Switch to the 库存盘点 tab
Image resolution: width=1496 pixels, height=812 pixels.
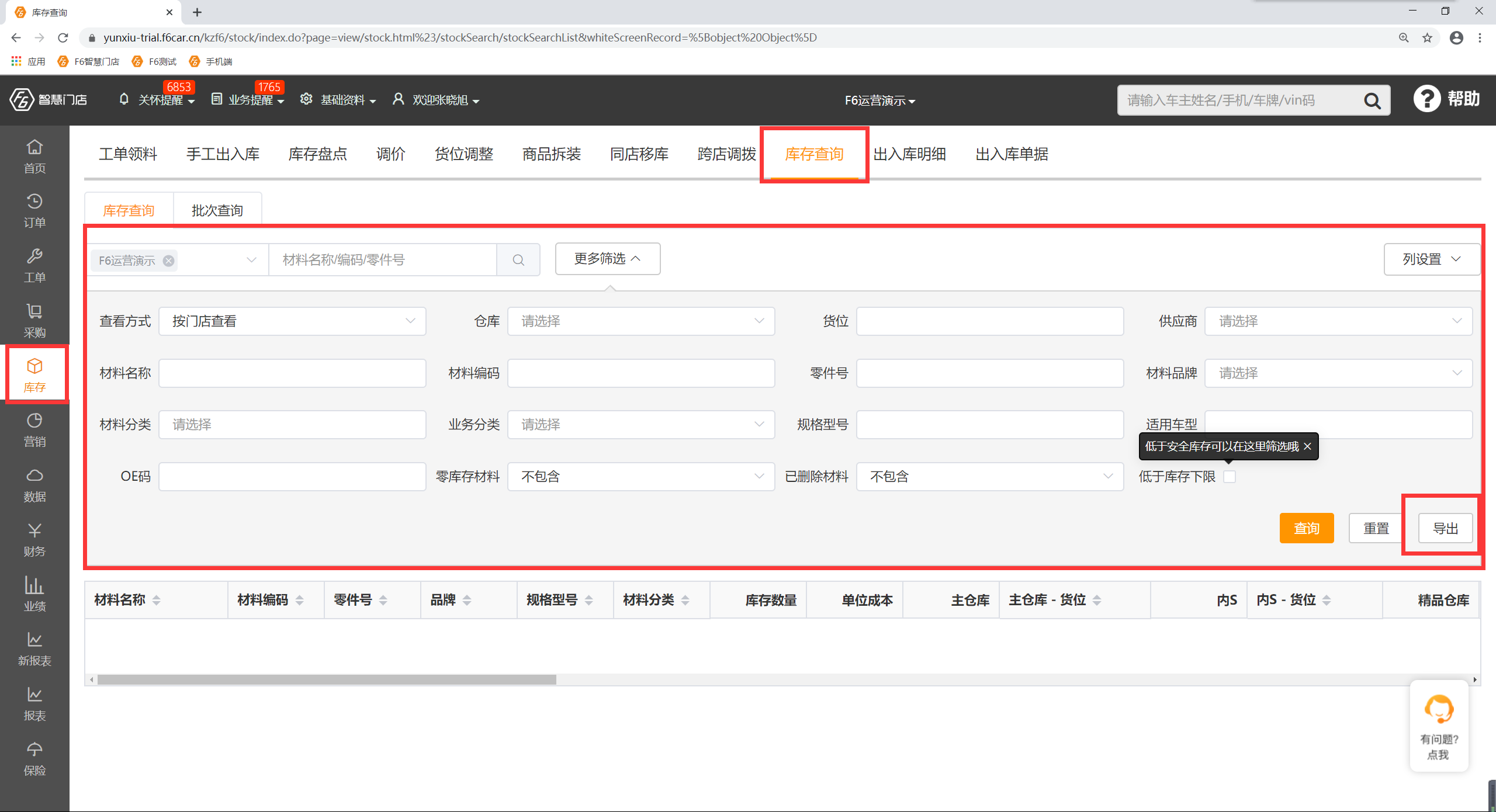click(x=318, y=154)
